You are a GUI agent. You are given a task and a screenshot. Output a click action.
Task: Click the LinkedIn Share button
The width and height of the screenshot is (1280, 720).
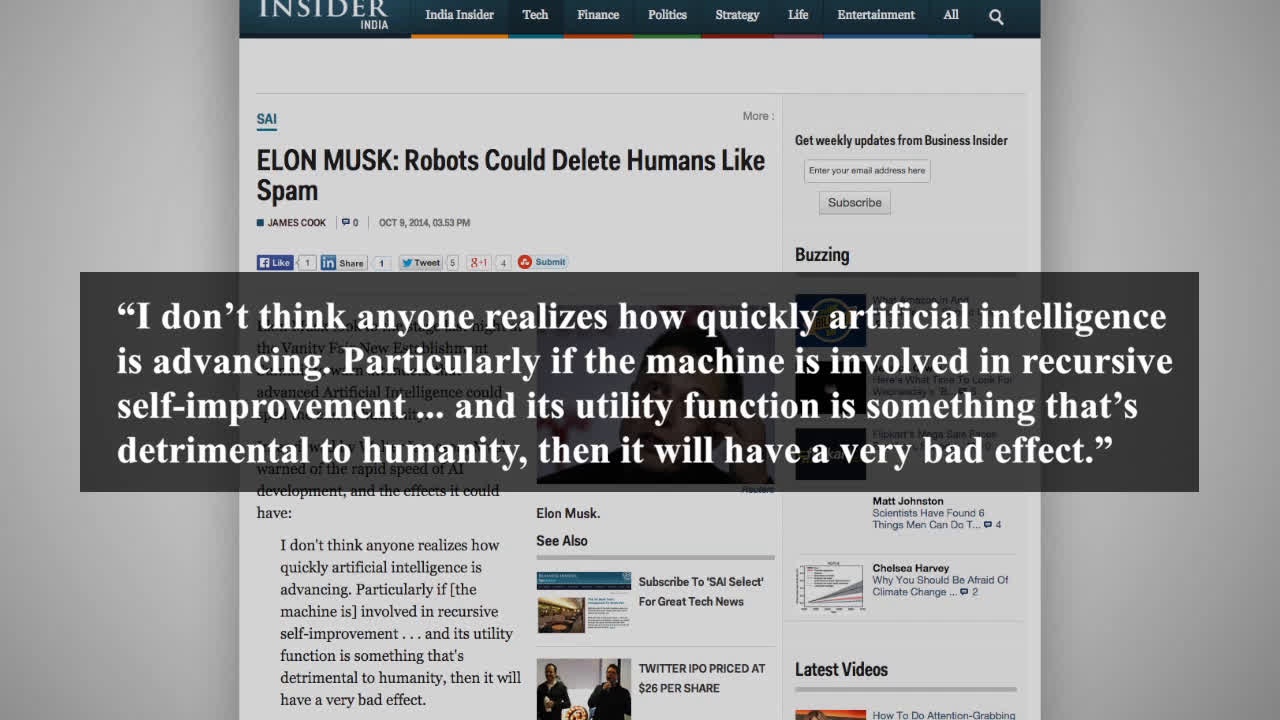point(343,263)
